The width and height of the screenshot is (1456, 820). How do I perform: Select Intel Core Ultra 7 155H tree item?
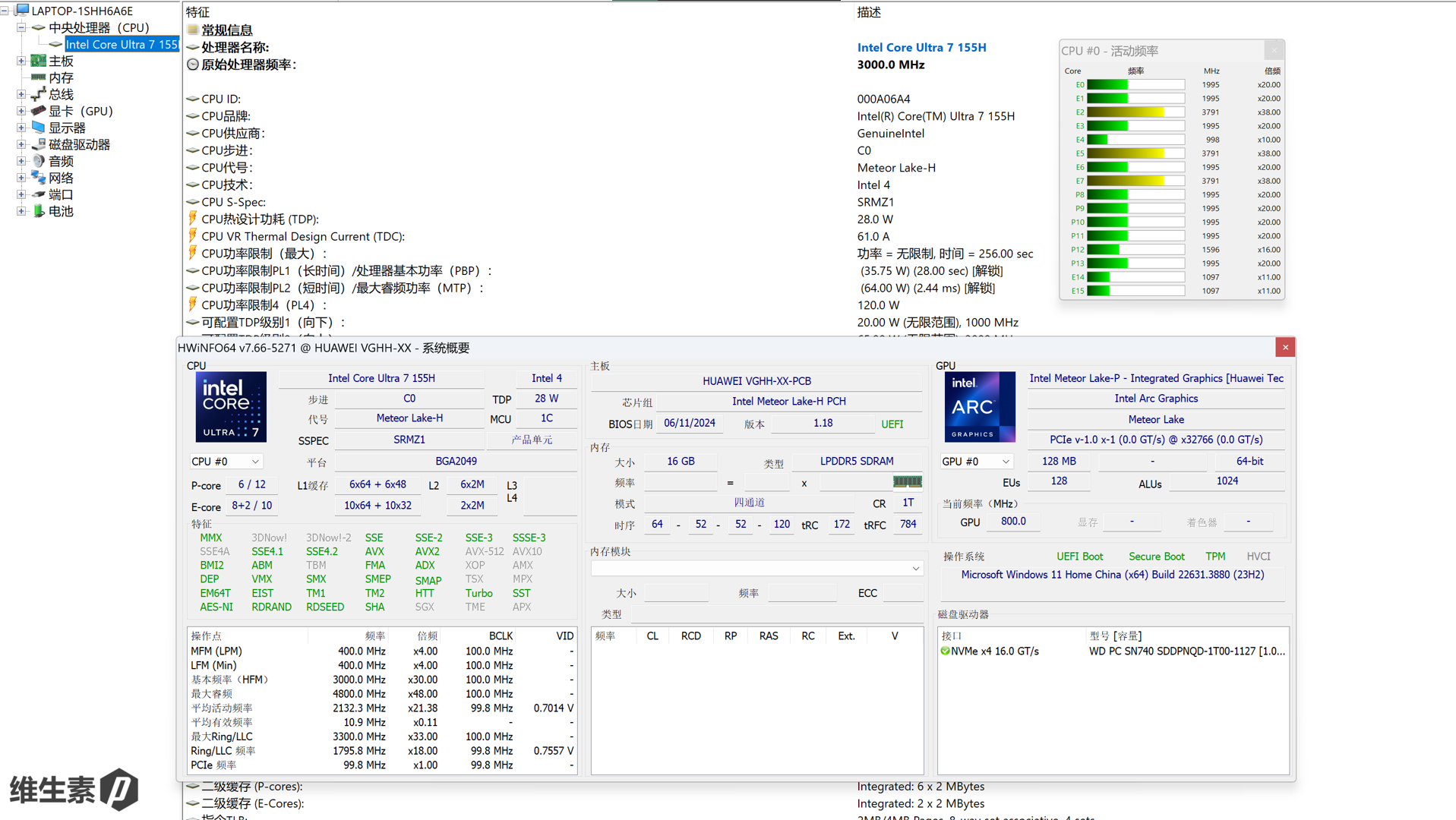(122, 44)
